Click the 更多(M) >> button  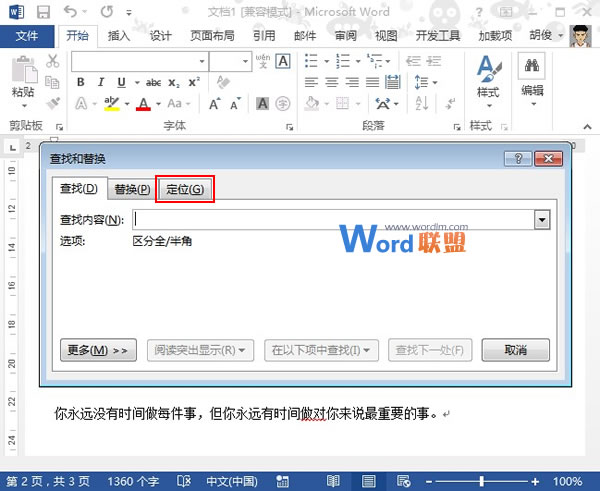(98, 350)
